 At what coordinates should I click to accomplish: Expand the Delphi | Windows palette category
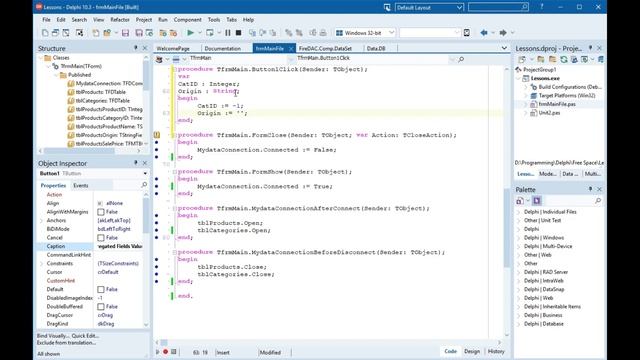pyautogui.click(x=519, y=238)
